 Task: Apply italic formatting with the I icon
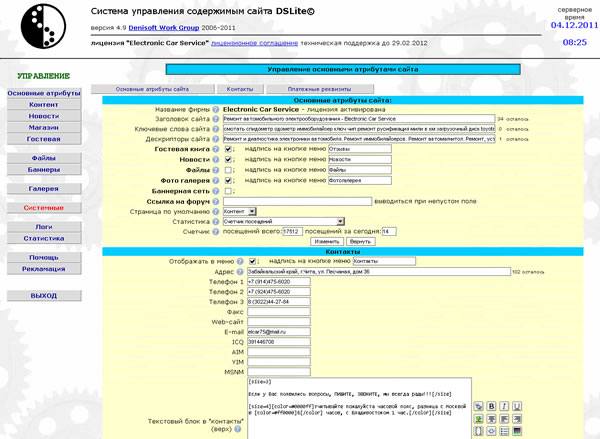click(504, 406)
